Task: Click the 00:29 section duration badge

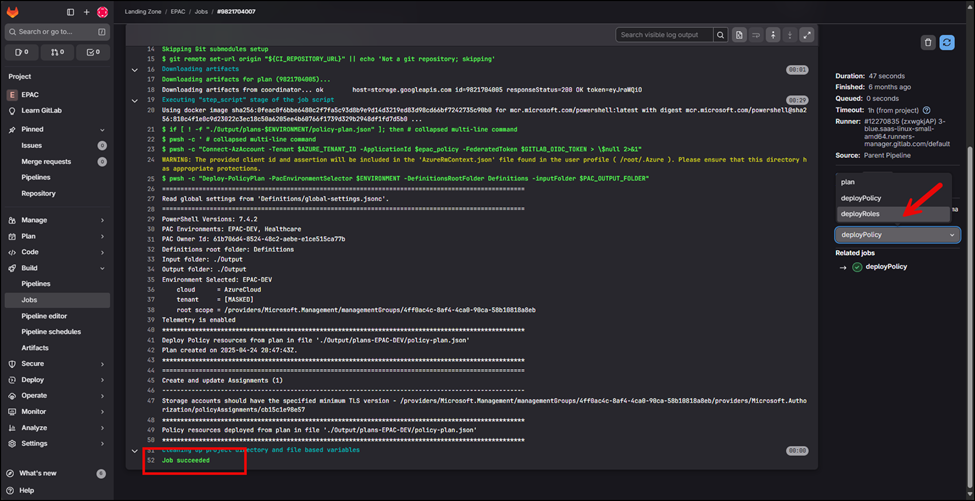Action: tap(797, 99)
